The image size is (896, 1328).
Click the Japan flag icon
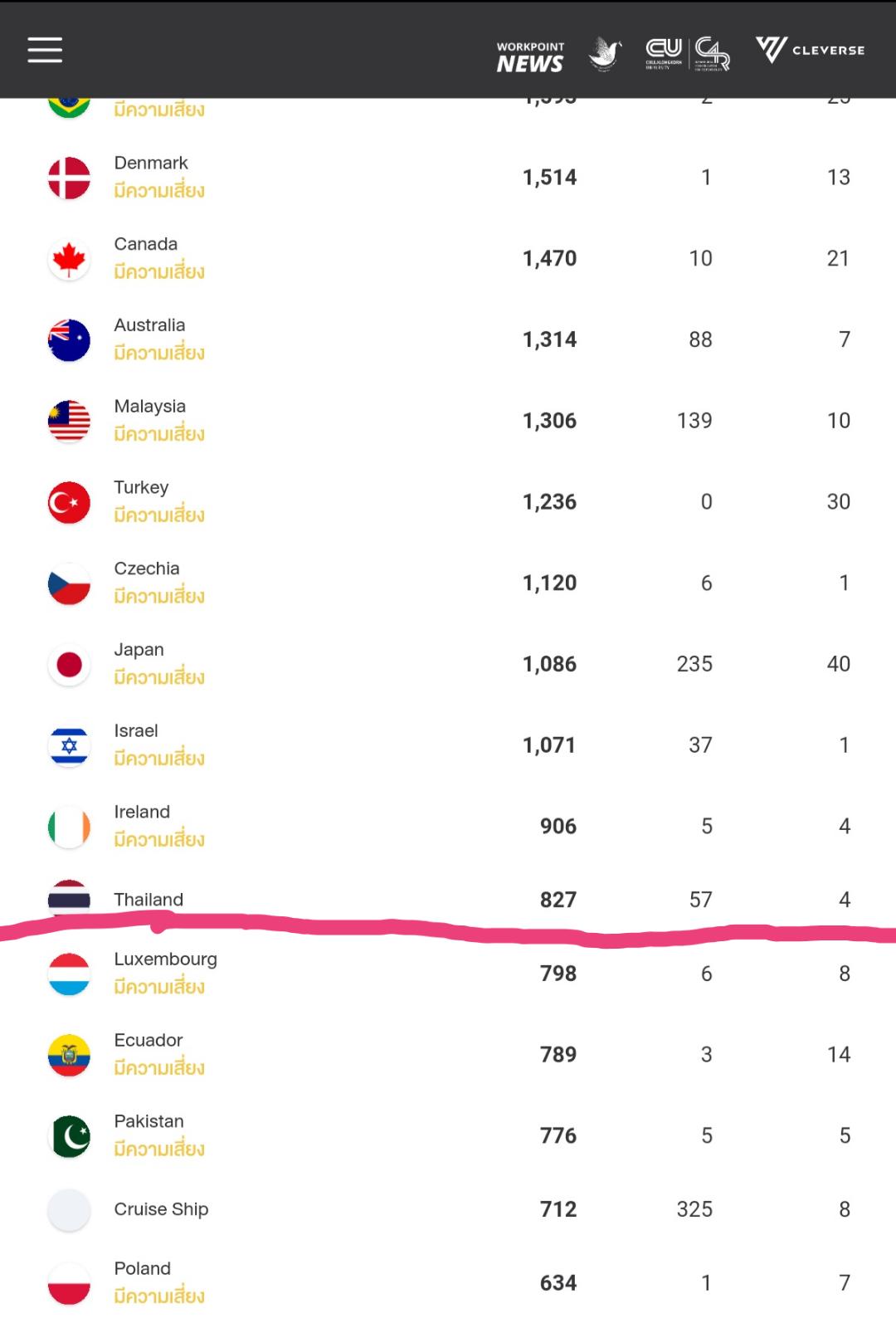click(69, 665)
